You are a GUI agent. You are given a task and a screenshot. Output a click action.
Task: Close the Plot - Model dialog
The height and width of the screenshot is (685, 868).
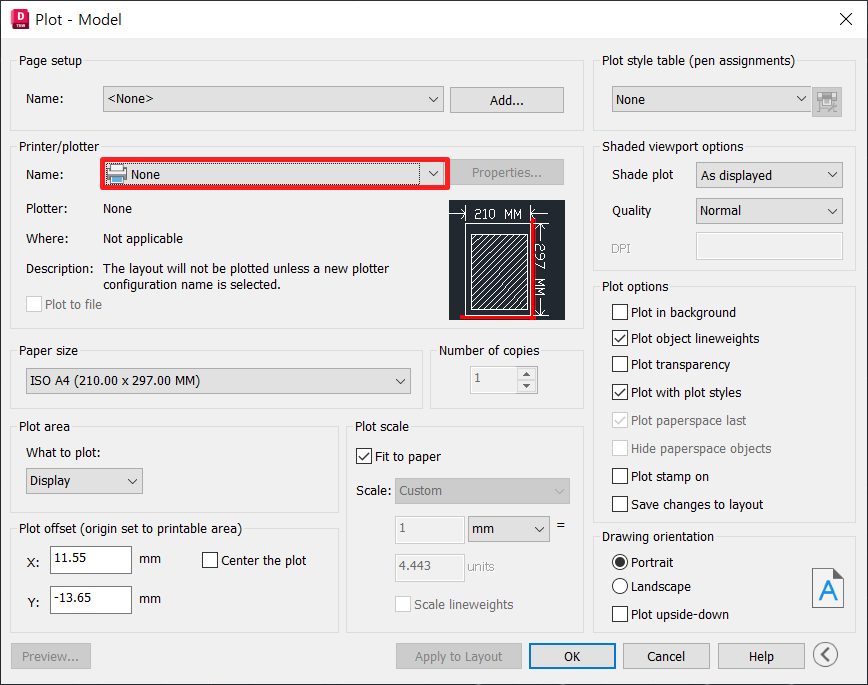tap(845, 19)
